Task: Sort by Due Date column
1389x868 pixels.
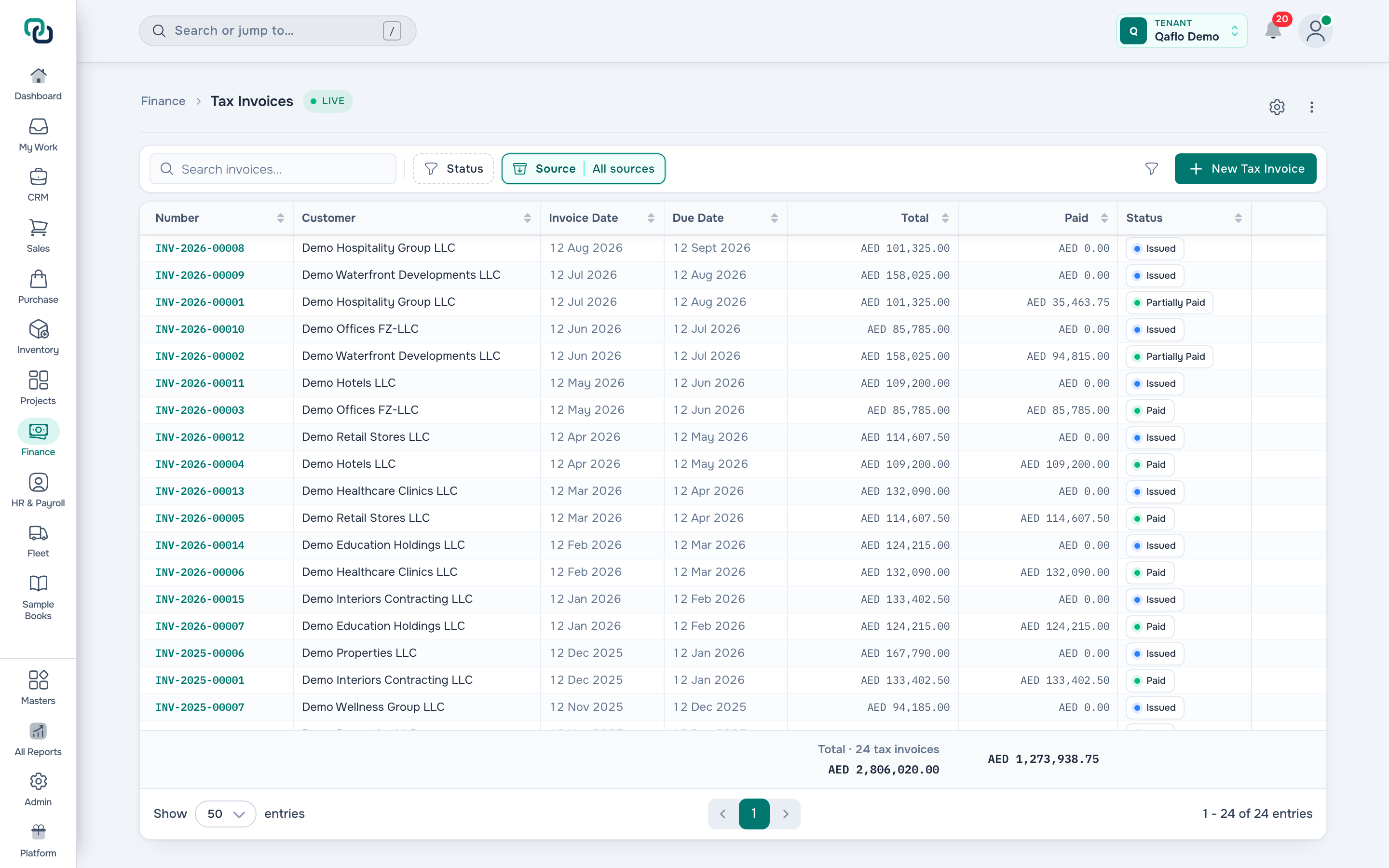Action: [x=774, y=218]
